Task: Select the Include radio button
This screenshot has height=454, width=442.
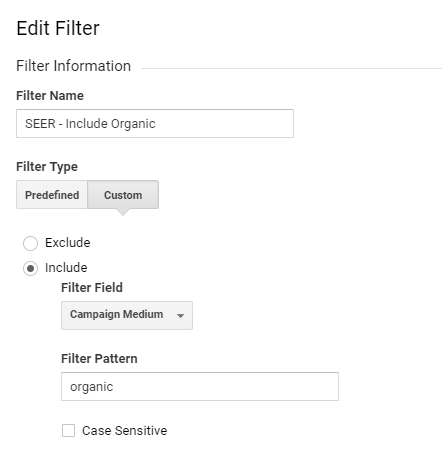Action: click(x=30, y=268)
